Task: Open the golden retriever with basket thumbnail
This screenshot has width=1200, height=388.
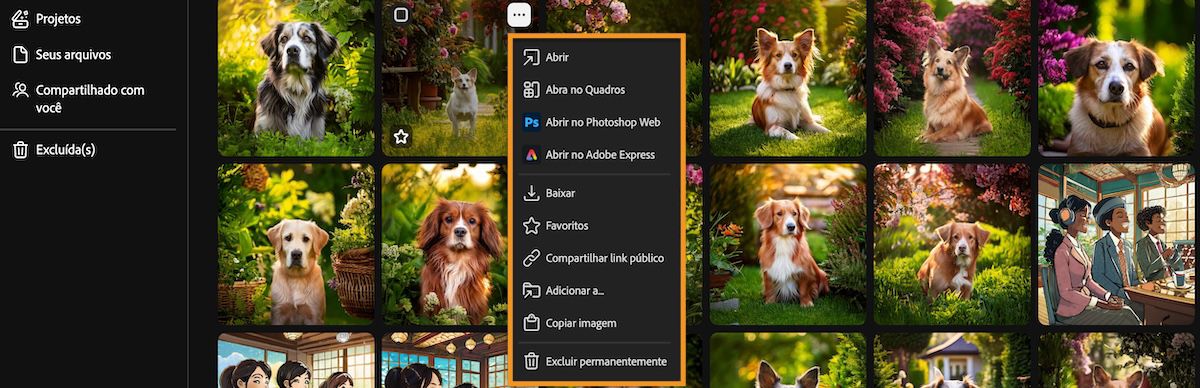Action: 296,245
